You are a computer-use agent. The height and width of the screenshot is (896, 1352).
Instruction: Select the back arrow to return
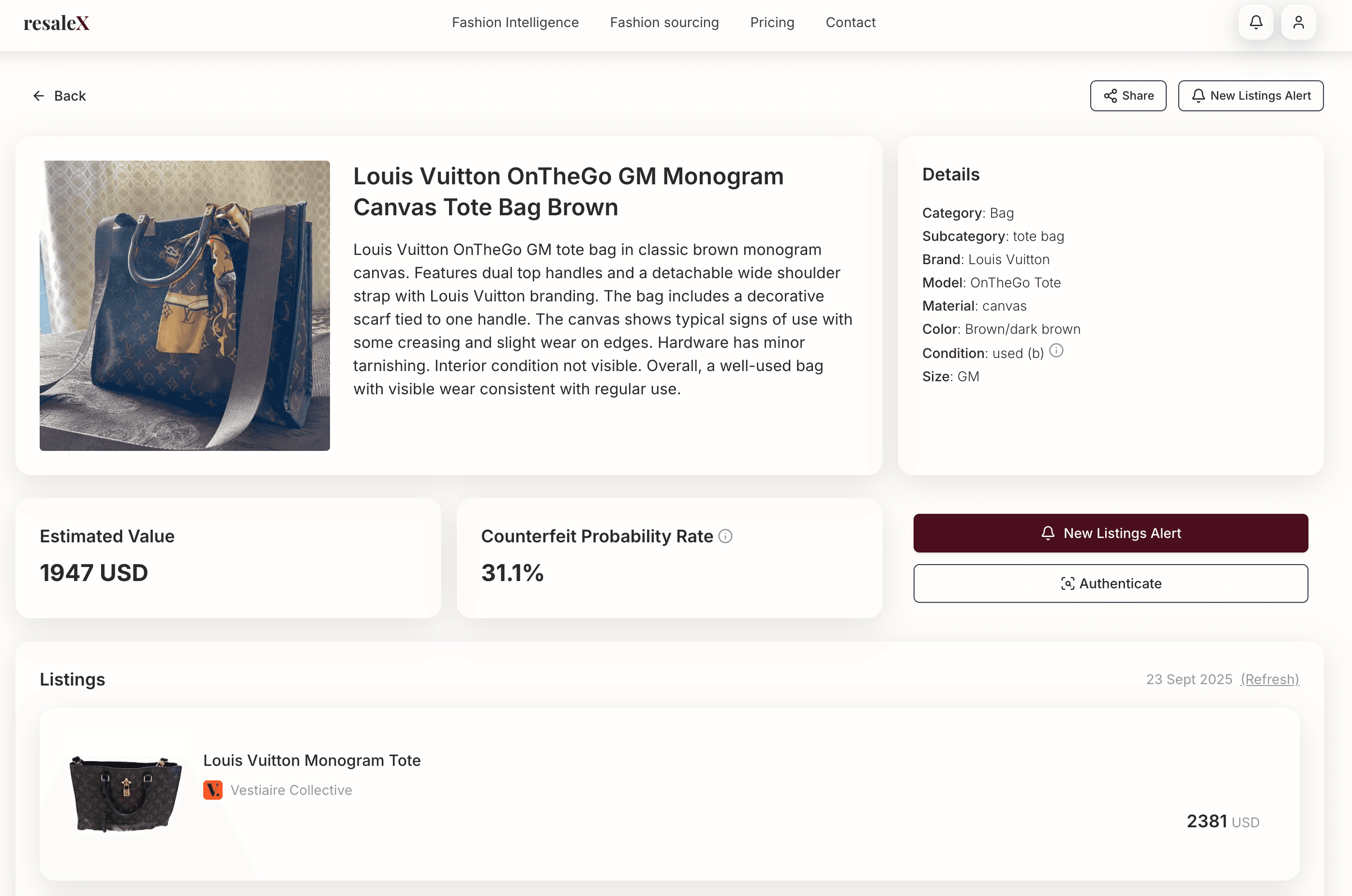[38, 95]
